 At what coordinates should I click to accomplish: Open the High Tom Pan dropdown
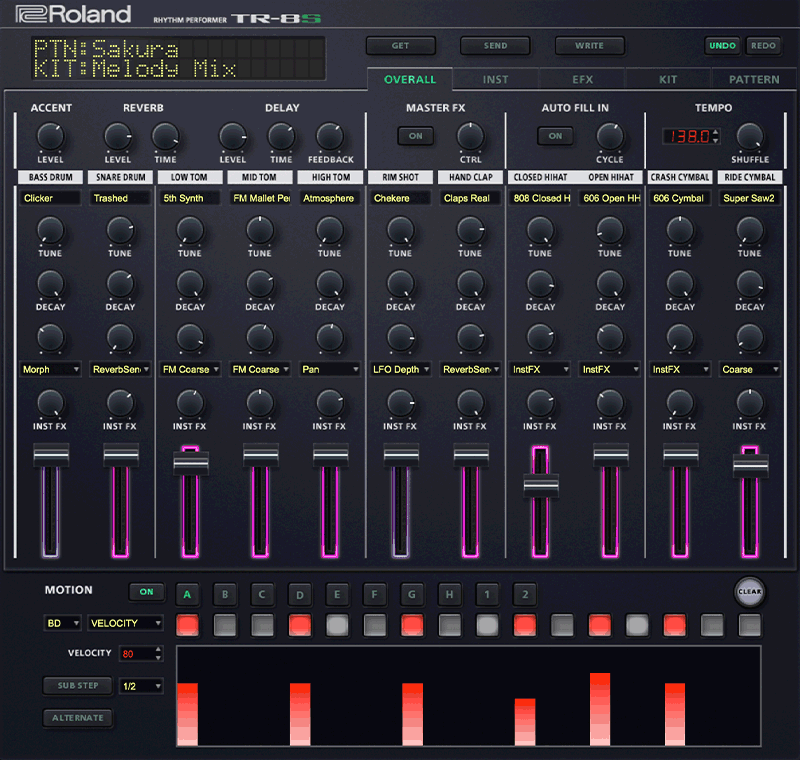[x=330, y=369]
